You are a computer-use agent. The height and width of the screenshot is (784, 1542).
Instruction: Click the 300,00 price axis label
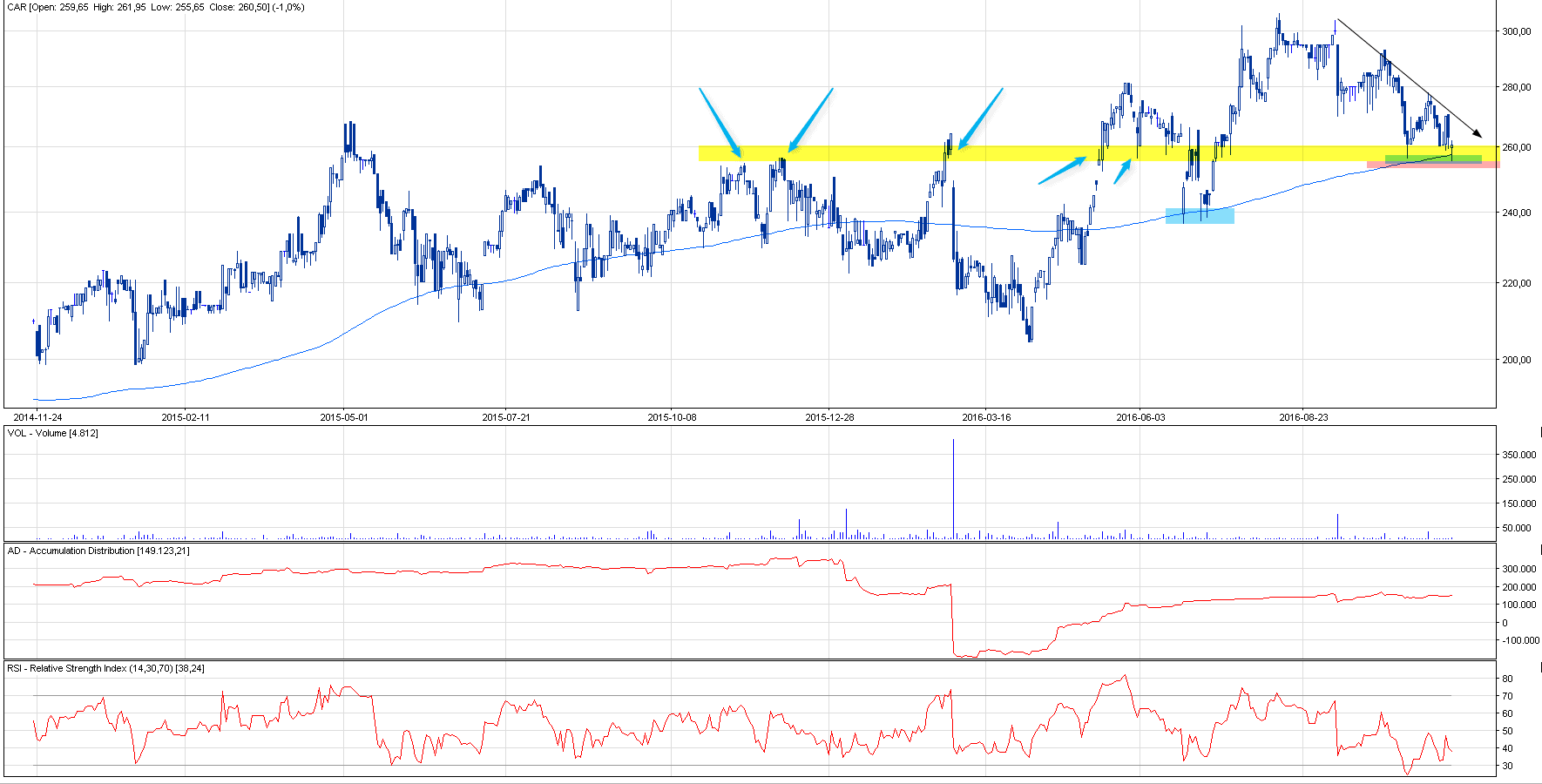pos(1517,31)
